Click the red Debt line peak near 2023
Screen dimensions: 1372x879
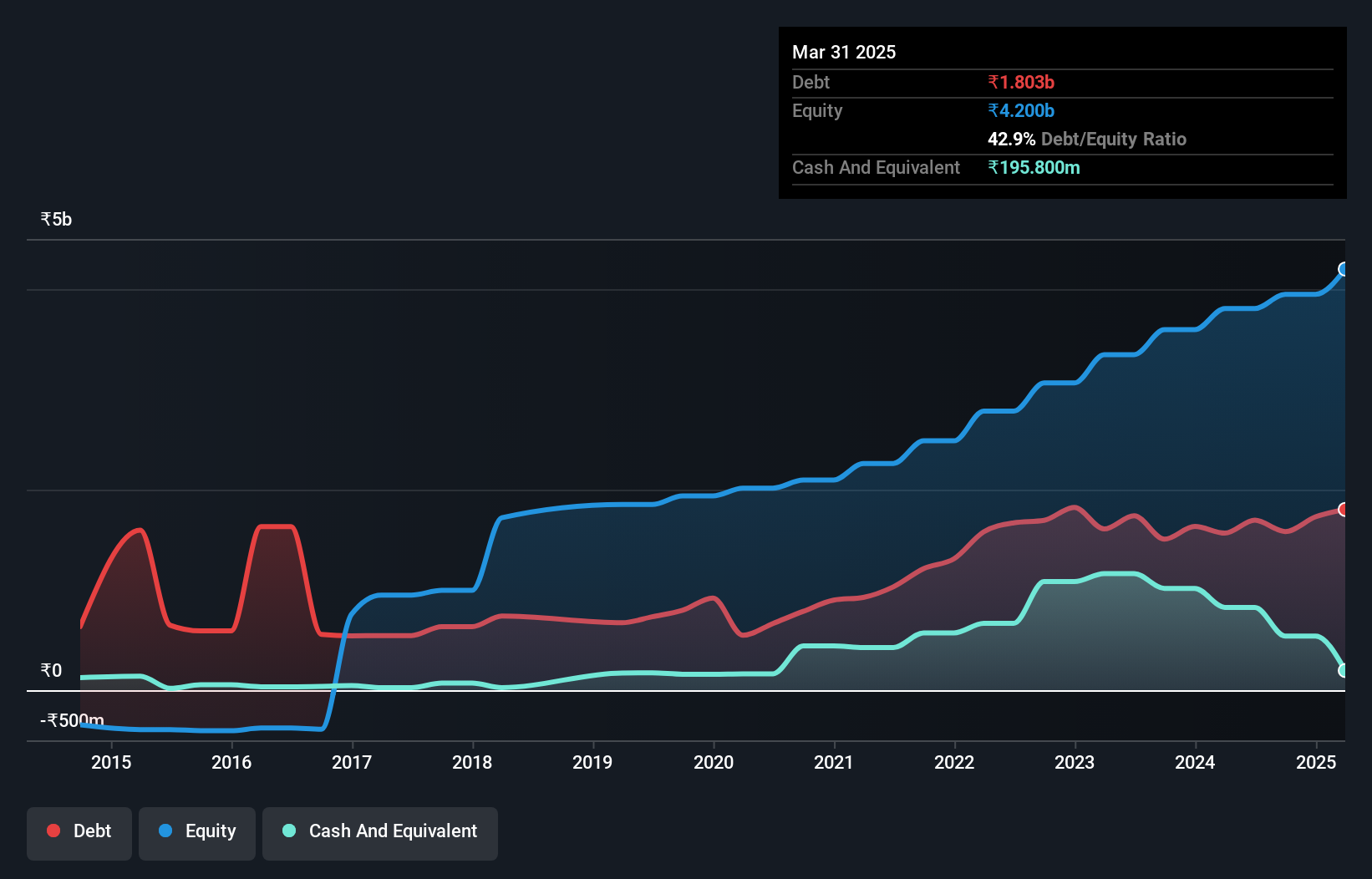(1074, 507)
